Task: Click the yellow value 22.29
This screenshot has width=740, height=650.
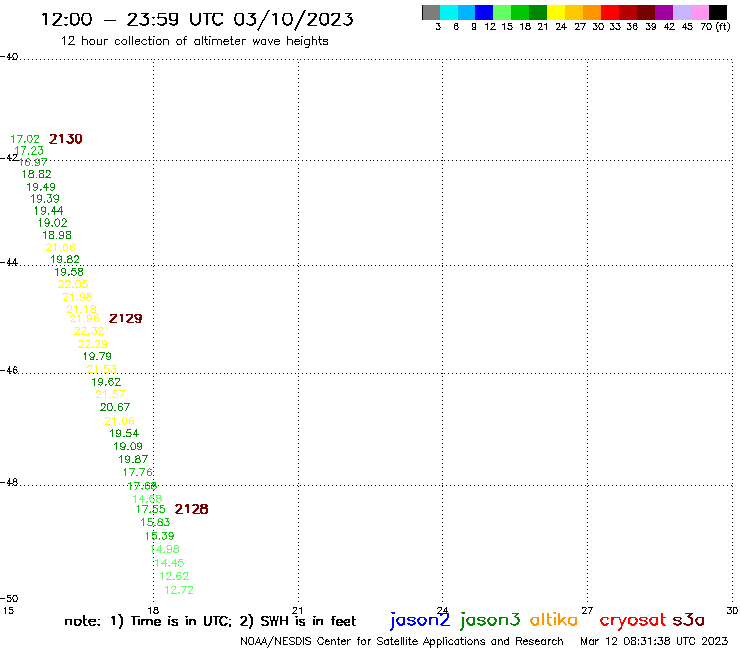Action: point(93,344)
